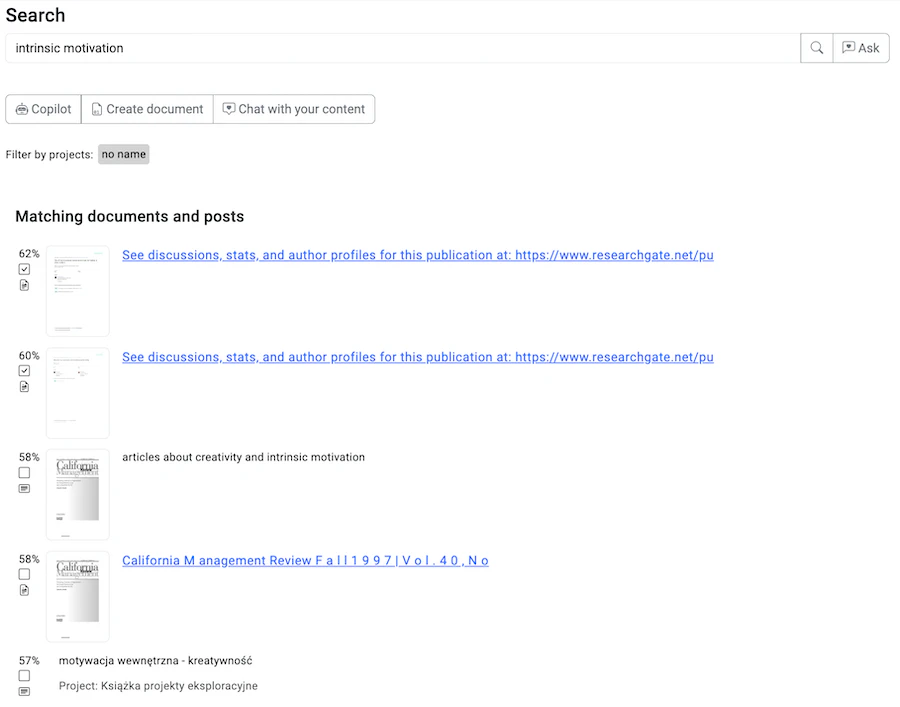Viewport: 900px width, 707px height.
Task: Open the document icon on the 62% result
Action: (24, 285)
